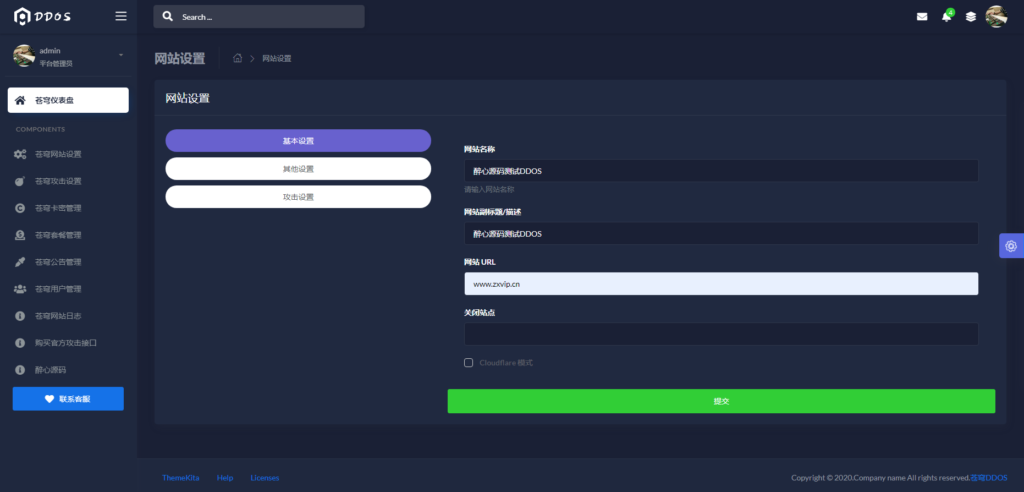
Task: Click the hamburger menu icon beside the logo
Action: click(121, 16)
